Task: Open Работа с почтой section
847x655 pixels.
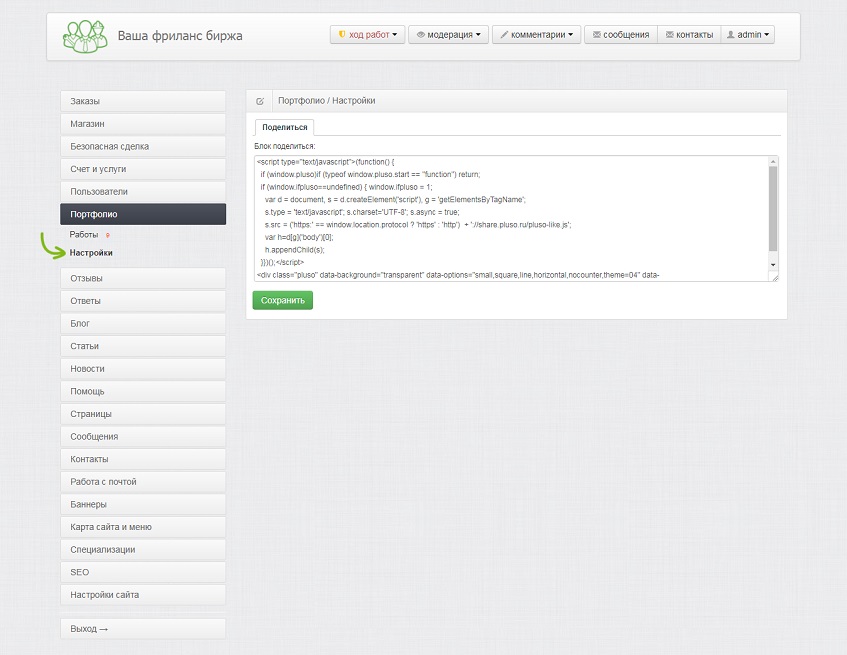Action: point(143,482)
